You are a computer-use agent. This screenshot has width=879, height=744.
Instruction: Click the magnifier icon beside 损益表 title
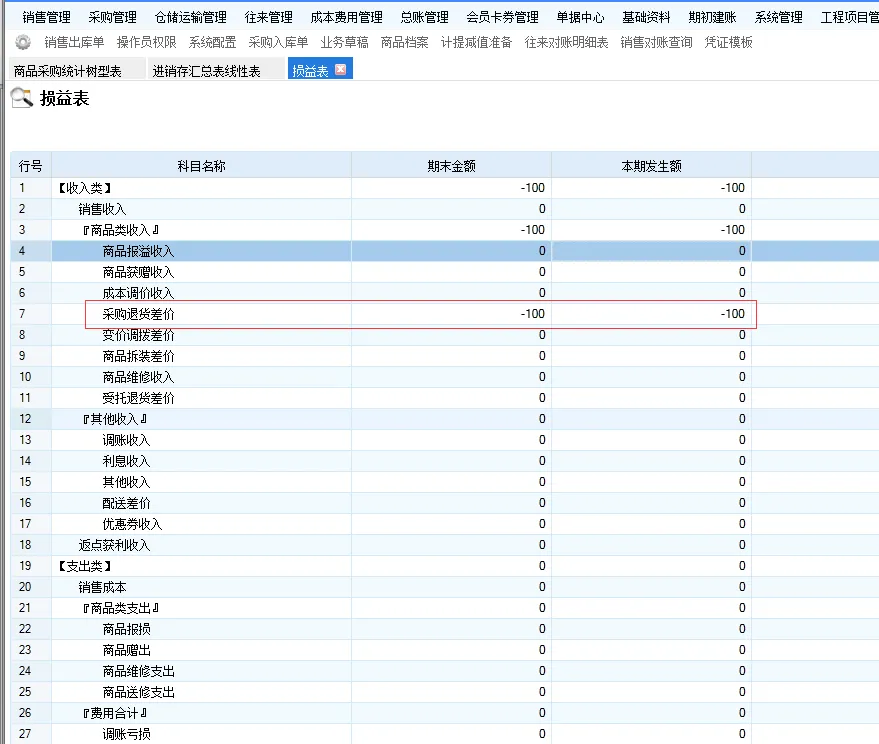point(21,98)
